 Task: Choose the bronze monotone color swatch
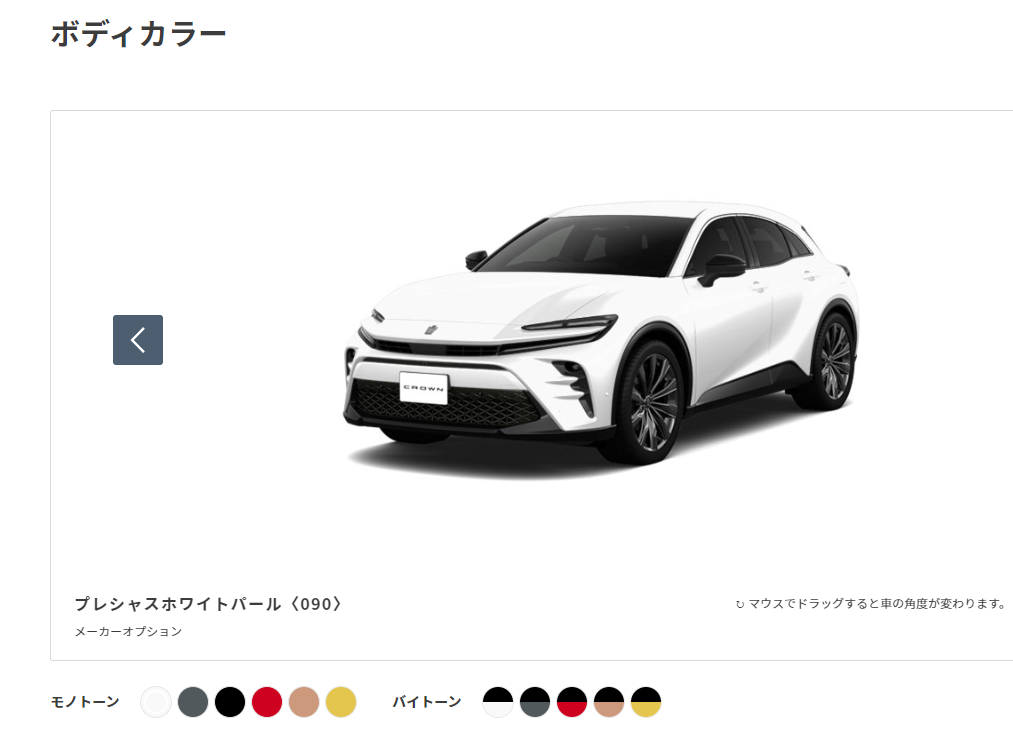point(304,702)
